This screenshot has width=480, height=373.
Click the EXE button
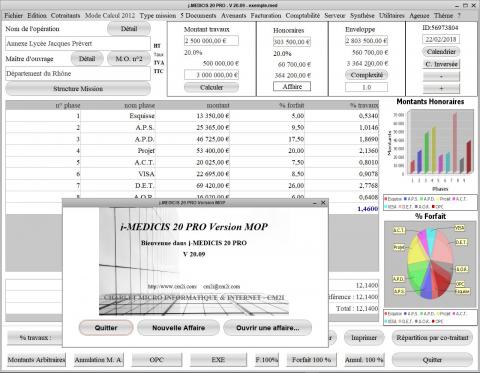pyautogui.click(x=218, y=360)
